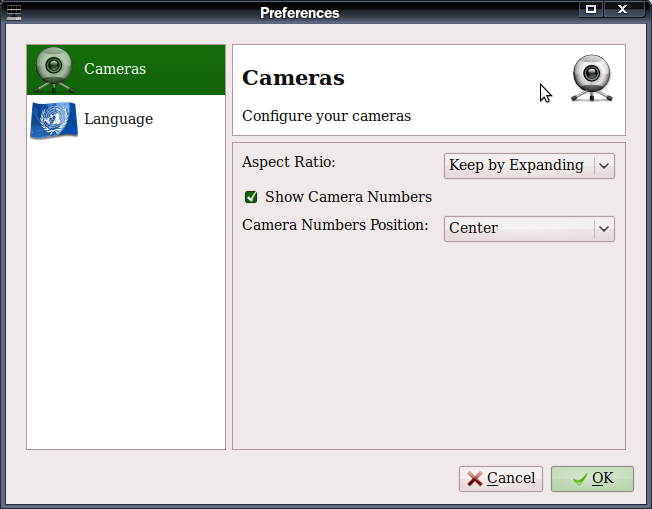This screenshot has width=652, height=509.
Task: Open the Language preferences category
Action: (x=126, y=119)
